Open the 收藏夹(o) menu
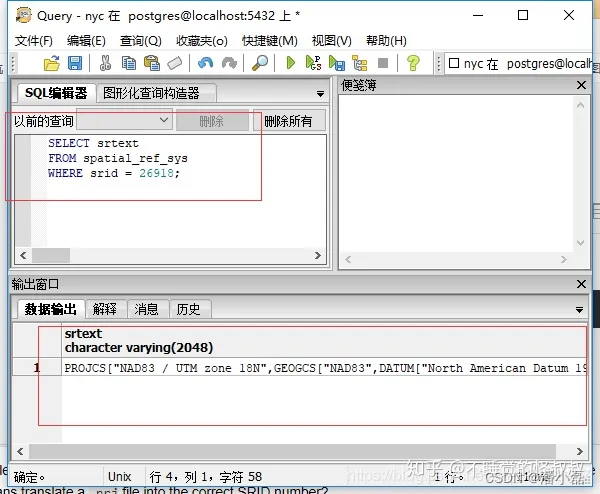This screenshot has width=600, height=494. coord(202,41)
